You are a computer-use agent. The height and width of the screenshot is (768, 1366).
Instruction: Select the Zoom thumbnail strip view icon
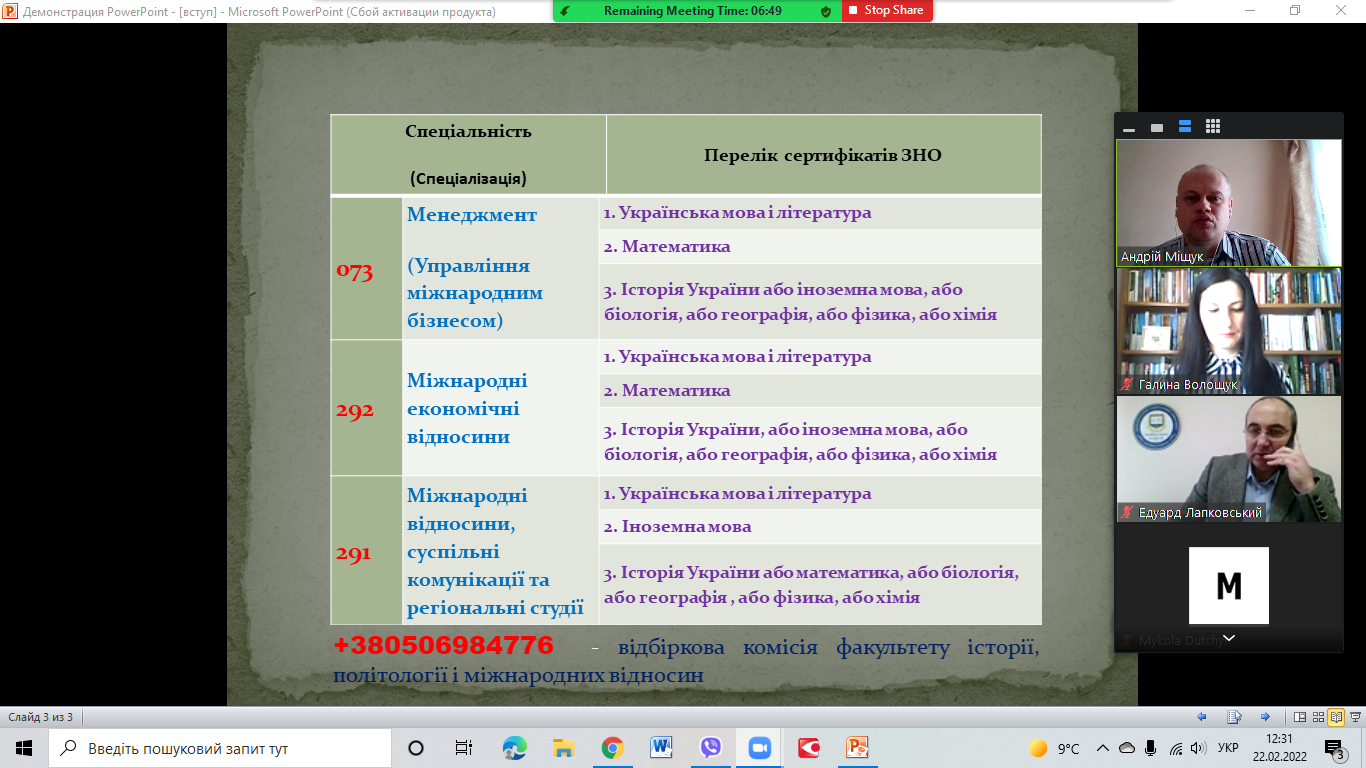(1185, 126)
